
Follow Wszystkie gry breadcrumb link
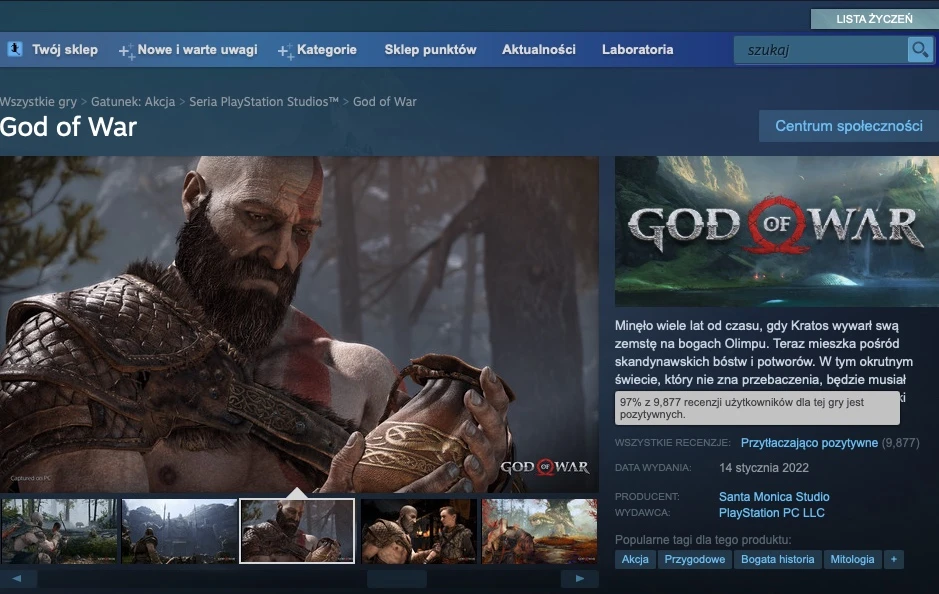pyautogui.click(x=38, y=102)
